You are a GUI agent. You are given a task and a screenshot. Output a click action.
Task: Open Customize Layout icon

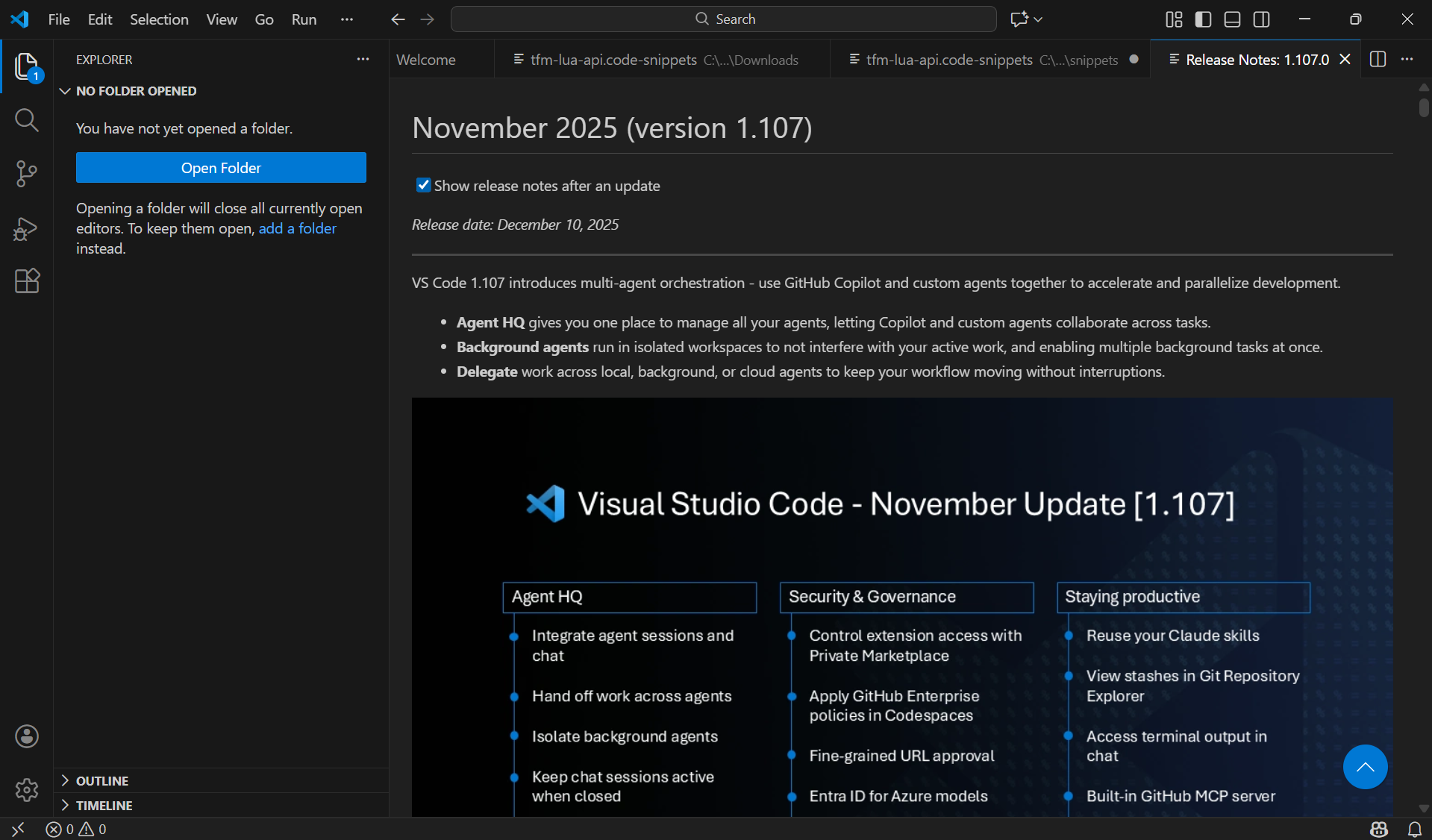click(1174, 19)
